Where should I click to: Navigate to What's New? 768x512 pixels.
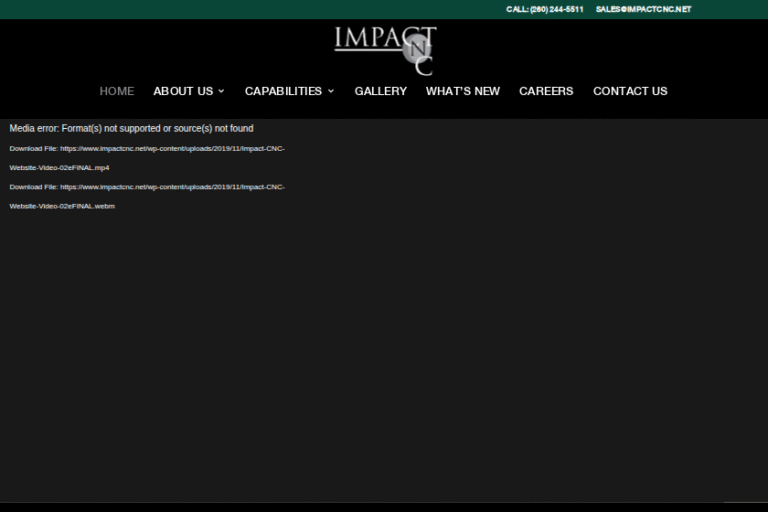click(462, 91)
